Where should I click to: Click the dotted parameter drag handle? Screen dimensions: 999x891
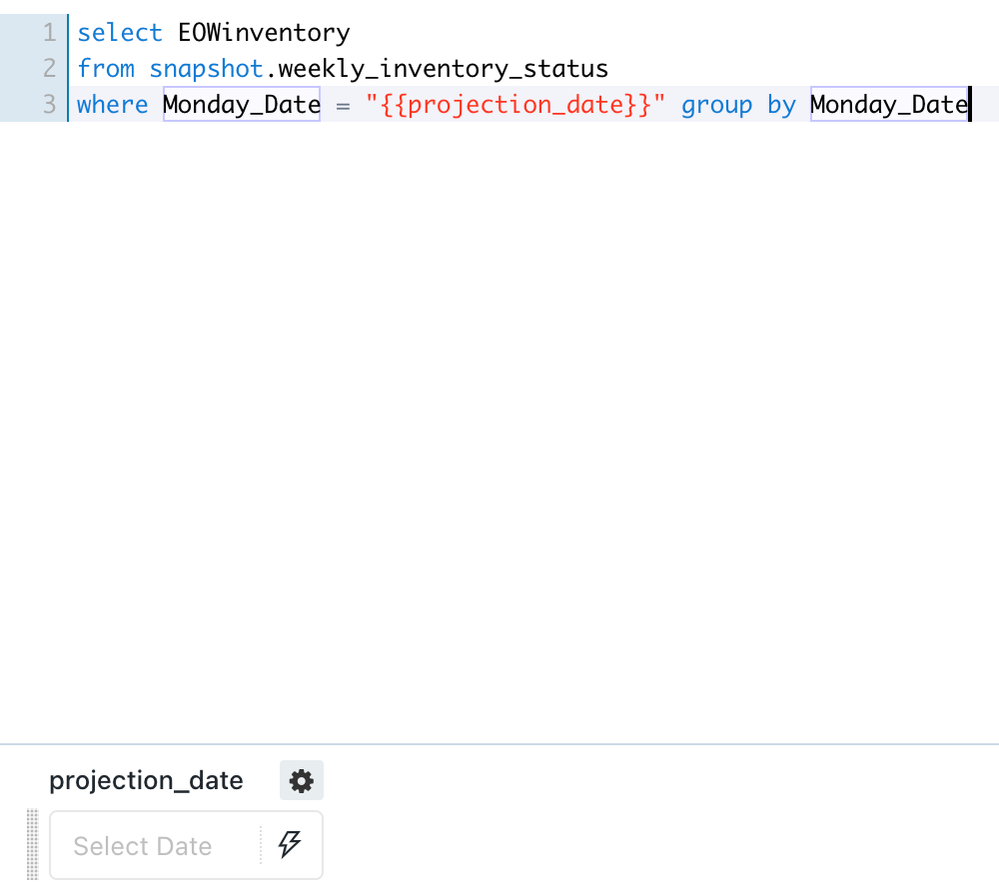pos(33,845)
